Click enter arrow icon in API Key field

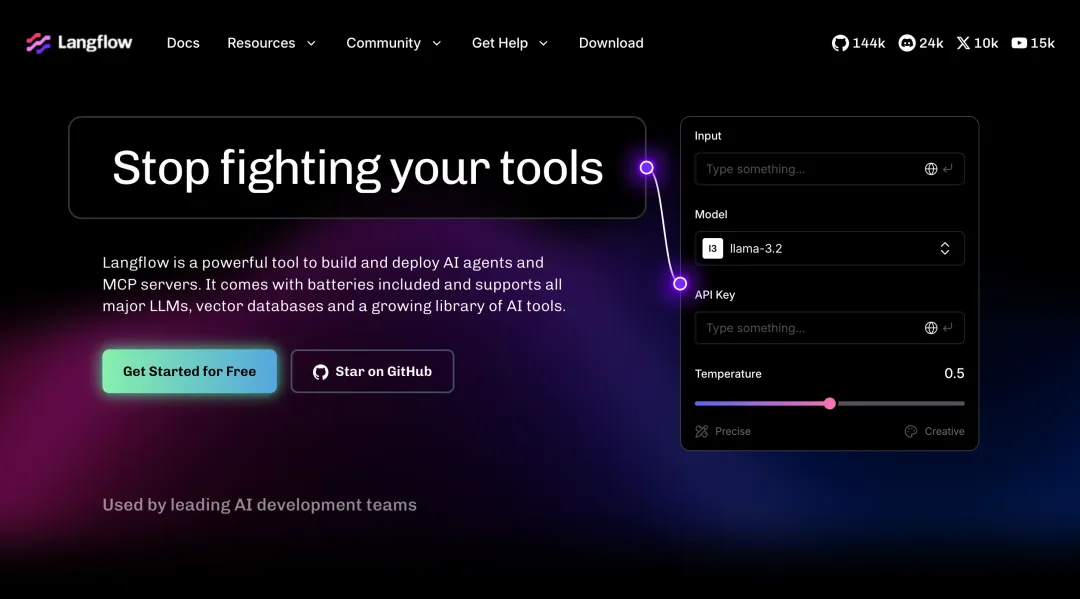click(x=948, y=328)
